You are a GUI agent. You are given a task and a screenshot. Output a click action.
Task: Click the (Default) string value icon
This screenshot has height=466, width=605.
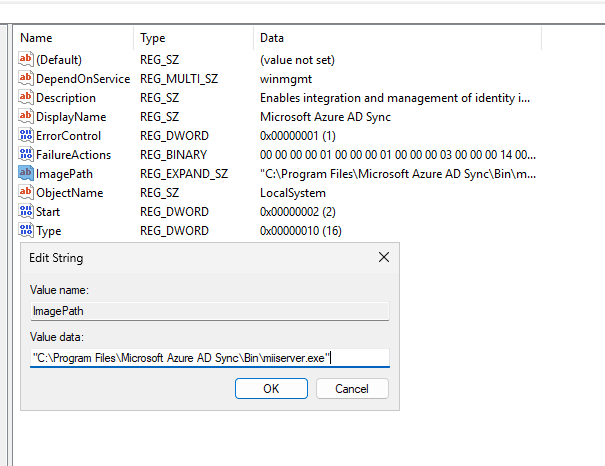click(26, 59)
